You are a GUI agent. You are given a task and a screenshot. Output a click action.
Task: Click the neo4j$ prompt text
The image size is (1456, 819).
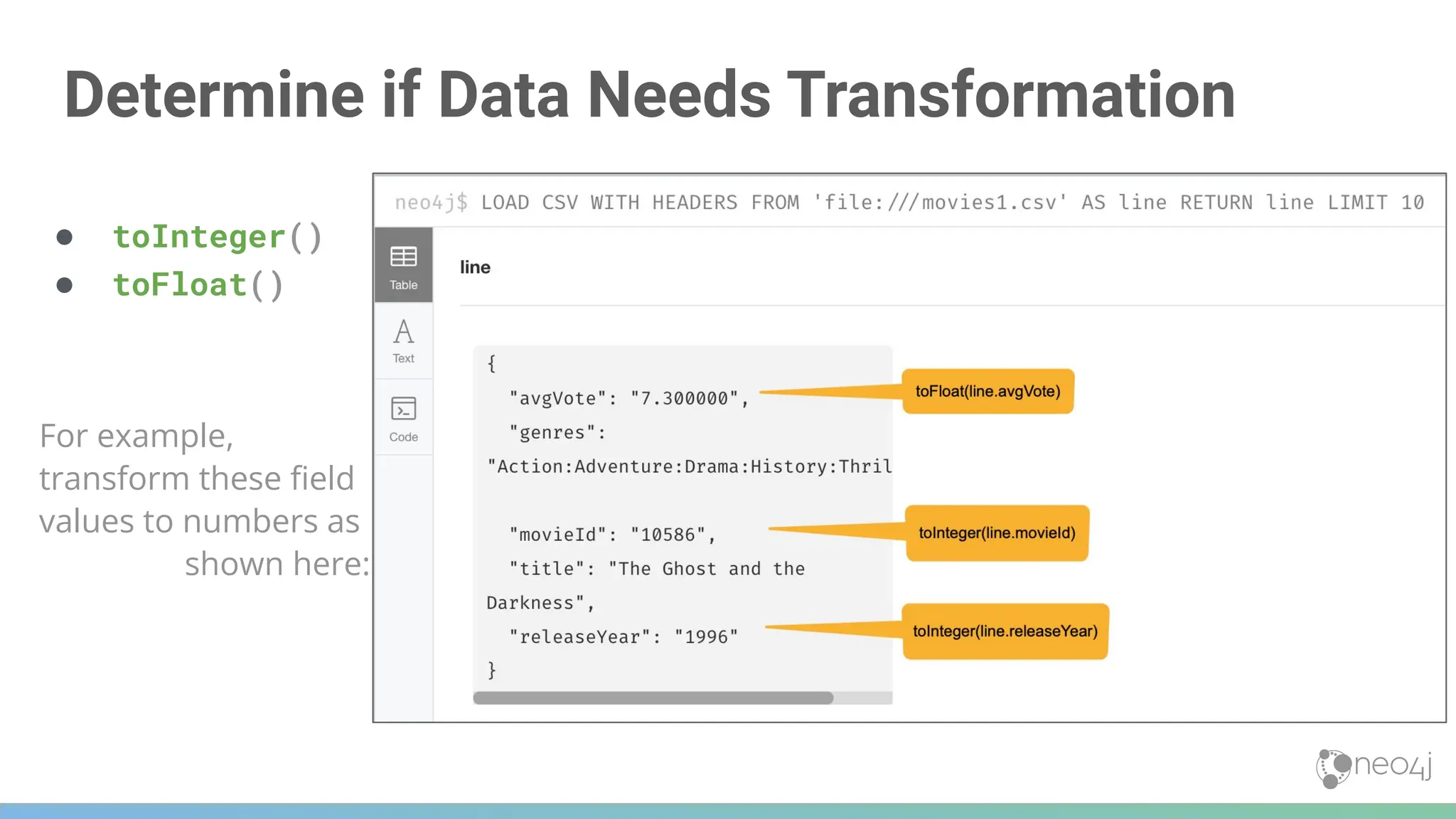[x=431, y=203]
